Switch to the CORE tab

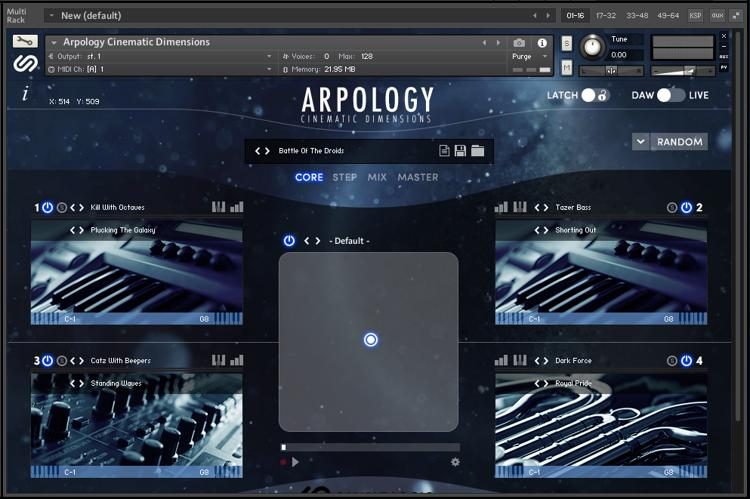pyautogui.click(x=309, y=177)
